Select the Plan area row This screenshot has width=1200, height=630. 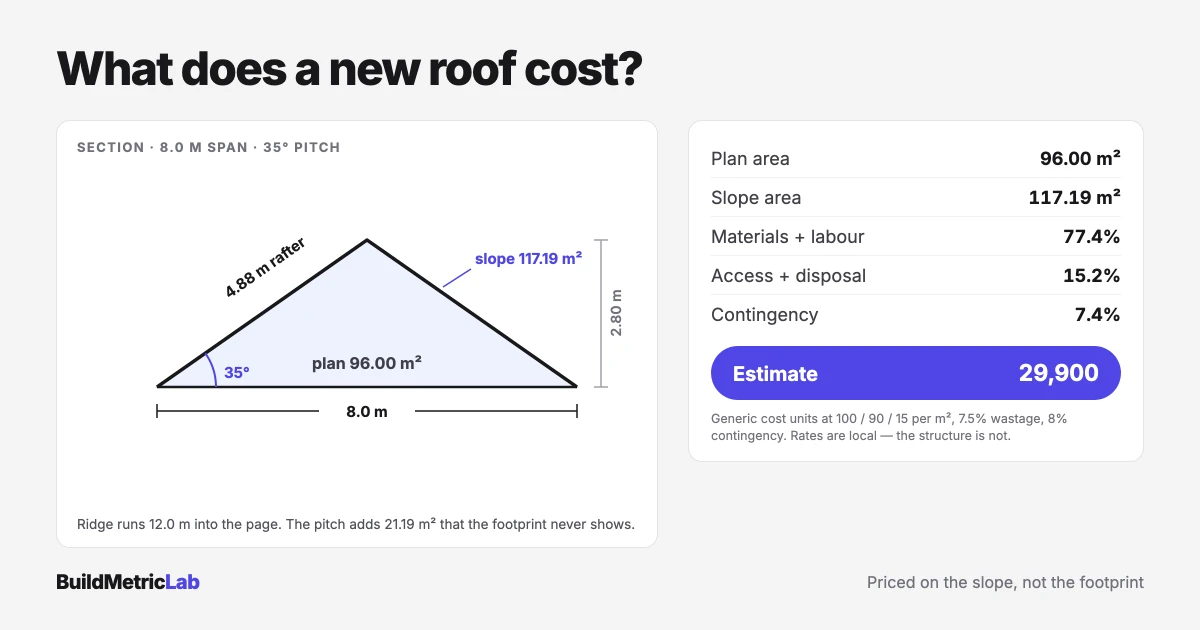915,158
